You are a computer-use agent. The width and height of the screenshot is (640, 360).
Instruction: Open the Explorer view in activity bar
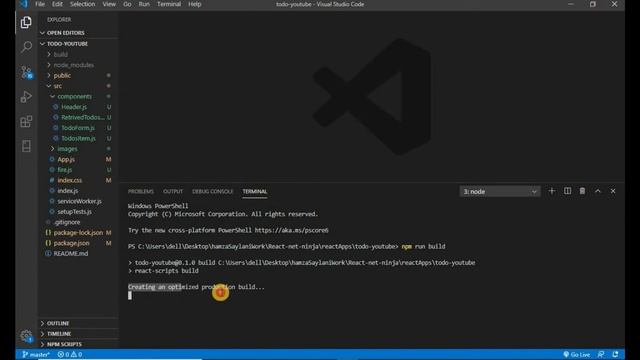coord(26,22)
